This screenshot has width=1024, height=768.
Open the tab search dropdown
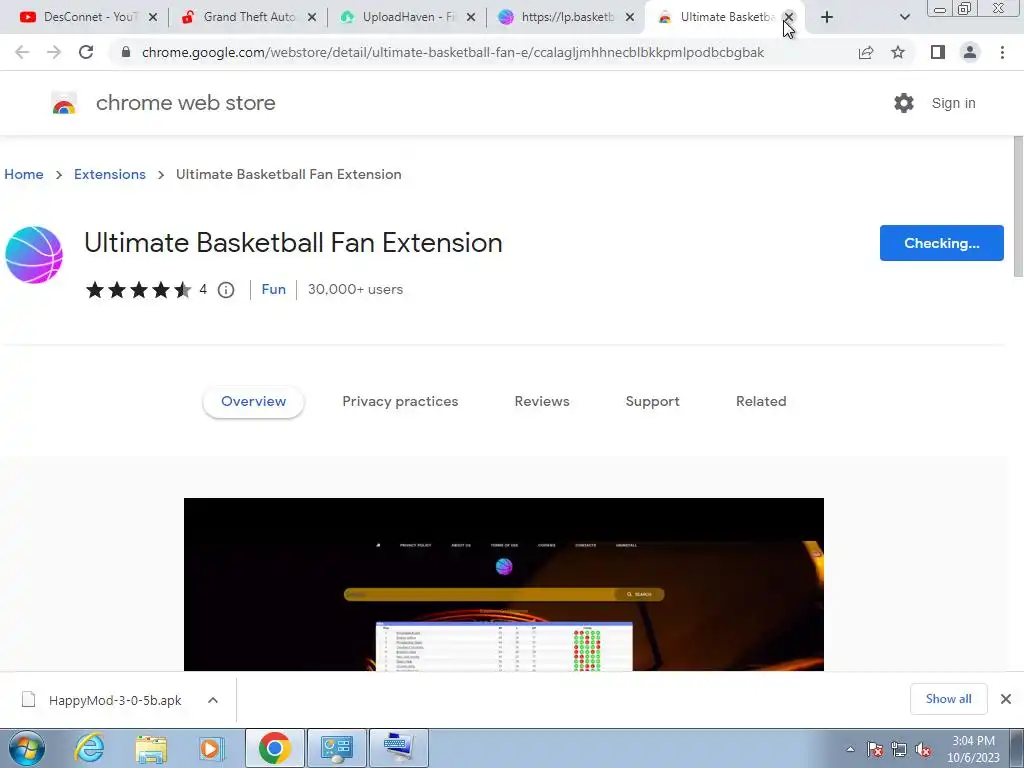coord(904,17)
